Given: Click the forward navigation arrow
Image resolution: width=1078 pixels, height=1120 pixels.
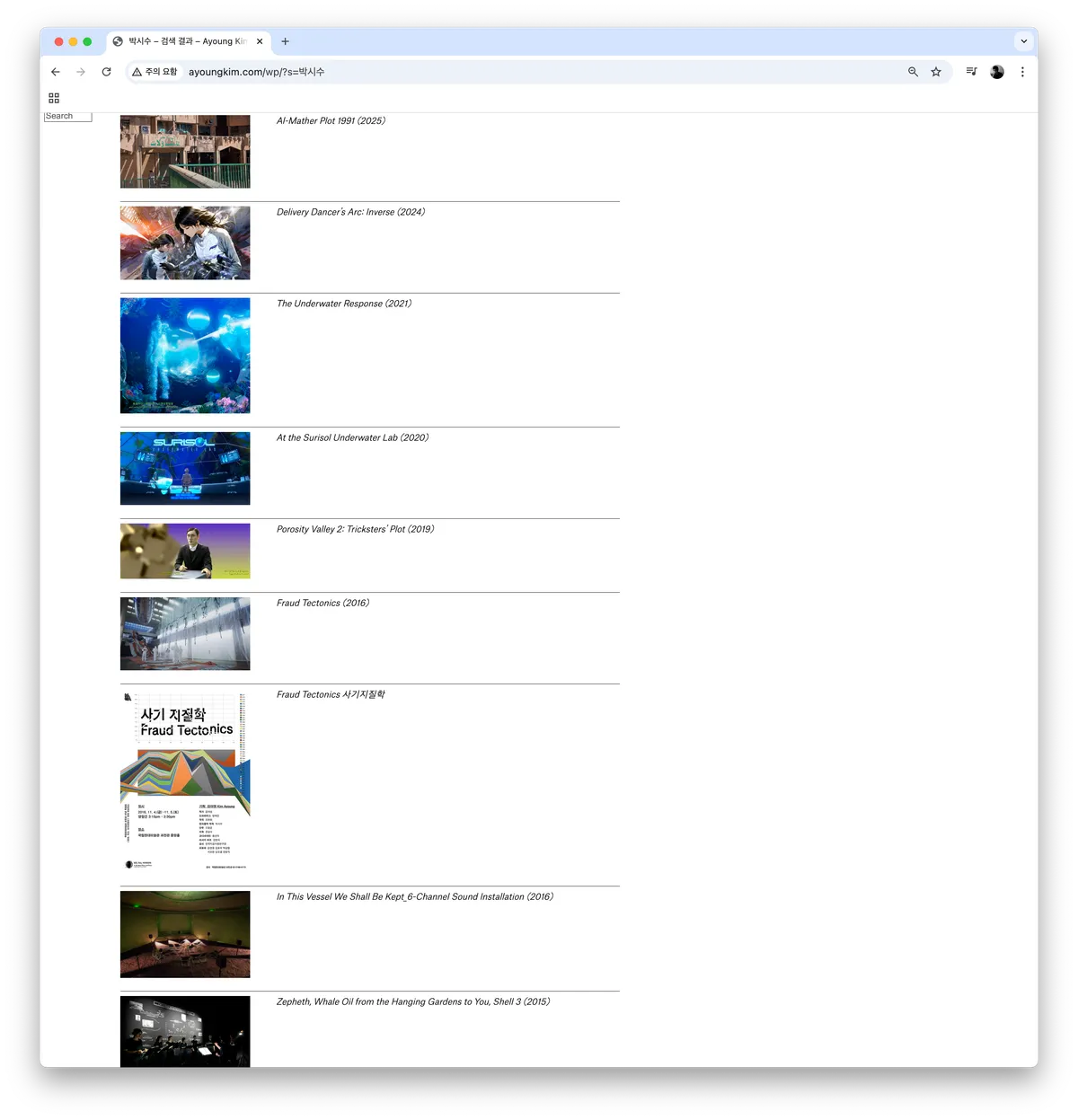Looking at the screenshot, I should pyautogui.click(x=81, y=72).
